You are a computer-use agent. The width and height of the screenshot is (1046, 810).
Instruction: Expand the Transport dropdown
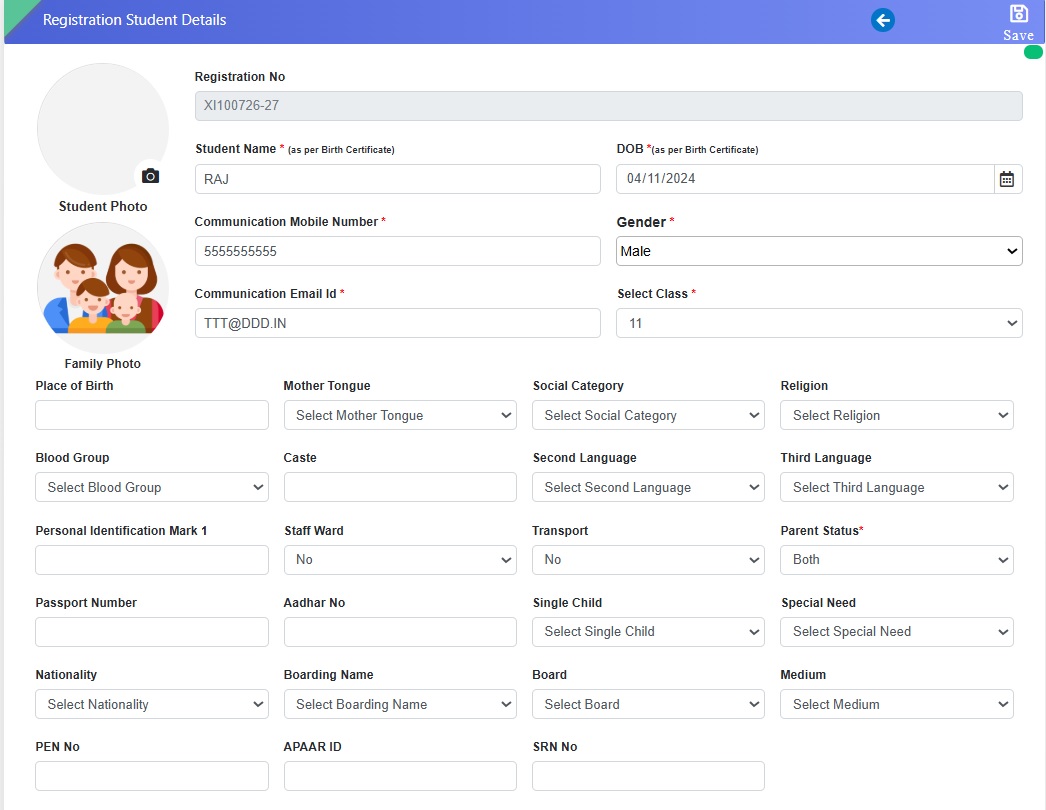coord(648,560)
